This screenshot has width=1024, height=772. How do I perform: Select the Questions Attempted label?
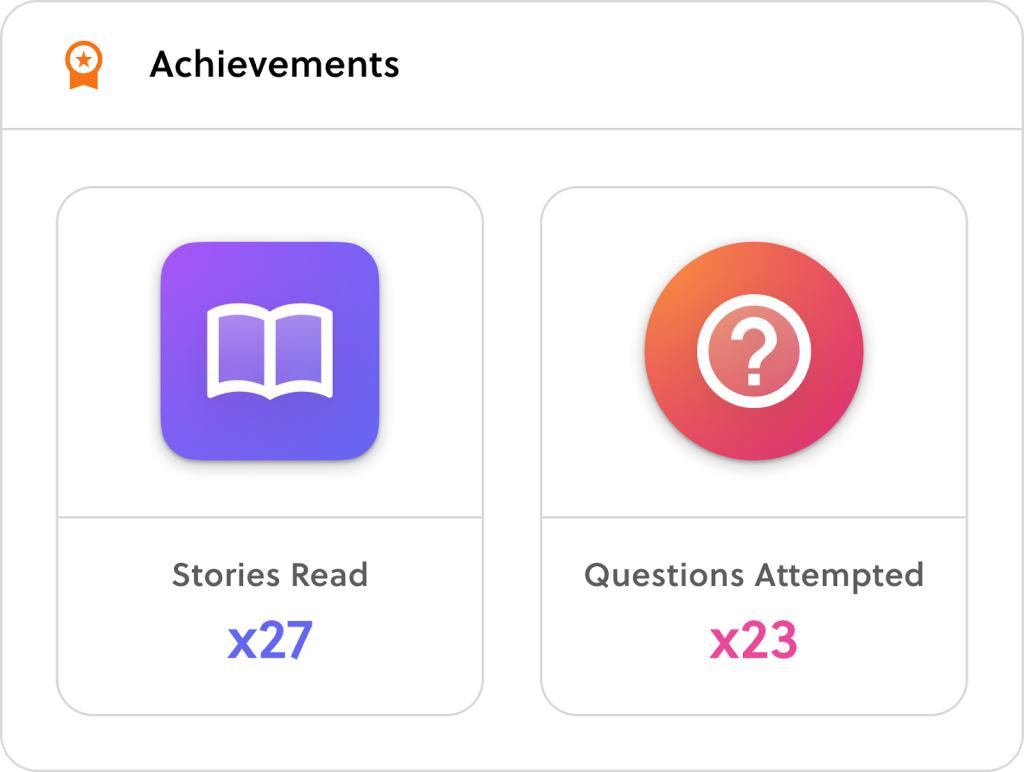[x=754, y=576]
